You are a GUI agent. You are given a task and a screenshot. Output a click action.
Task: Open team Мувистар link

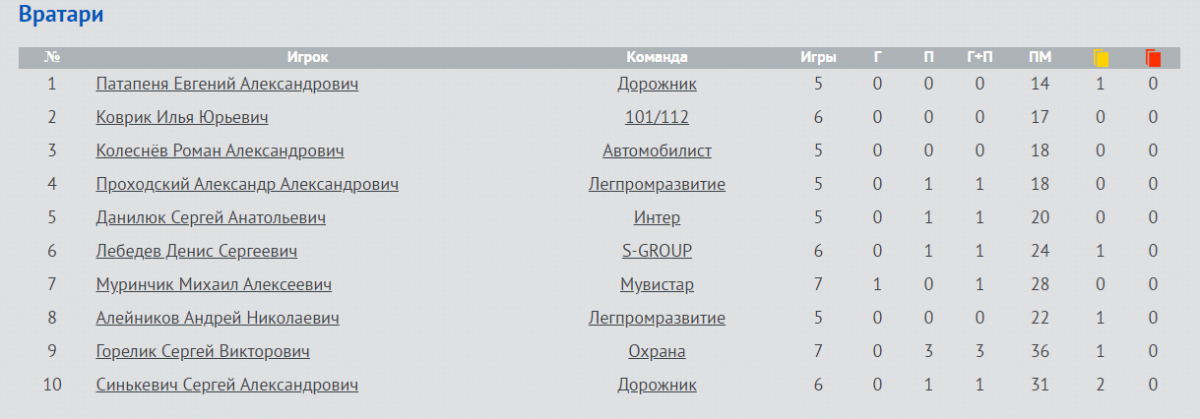(657, 285)
